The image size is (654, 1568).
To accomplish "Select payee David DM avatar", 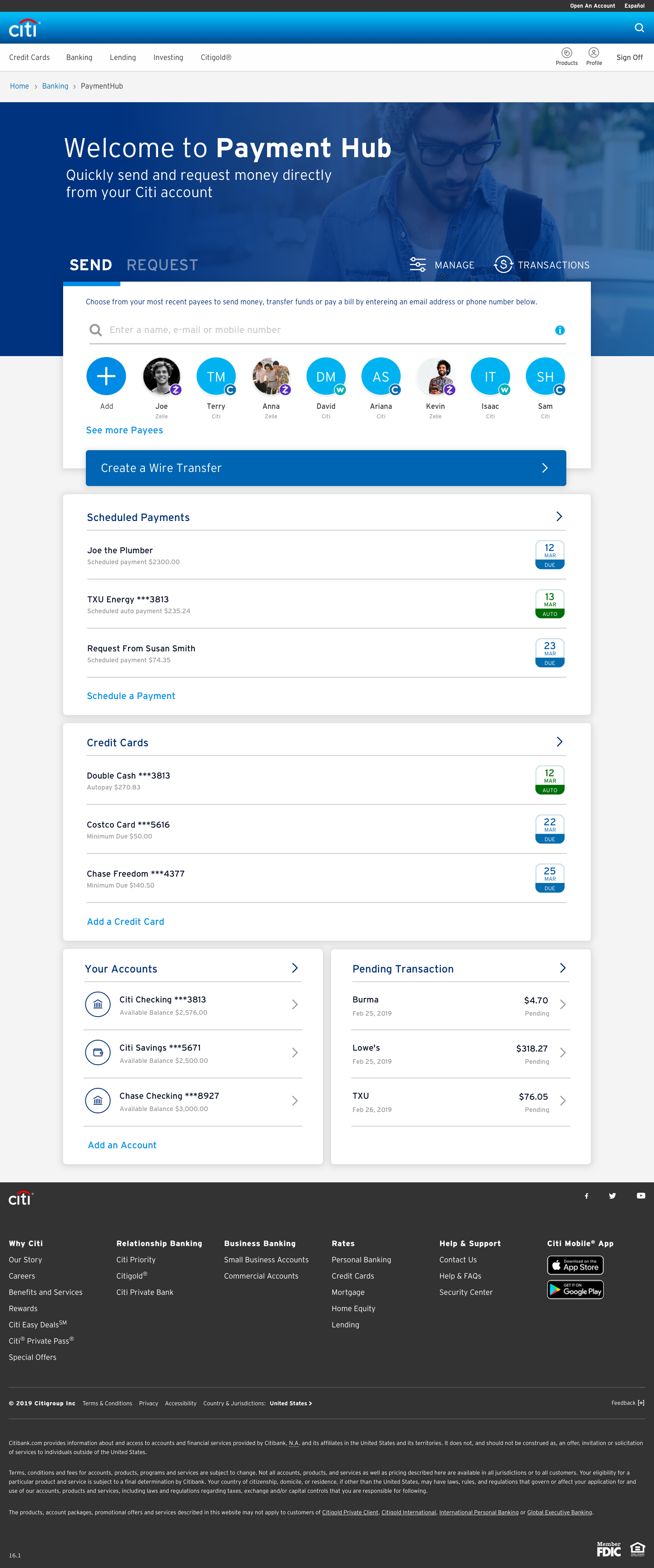I will click(x=326, y=376).
